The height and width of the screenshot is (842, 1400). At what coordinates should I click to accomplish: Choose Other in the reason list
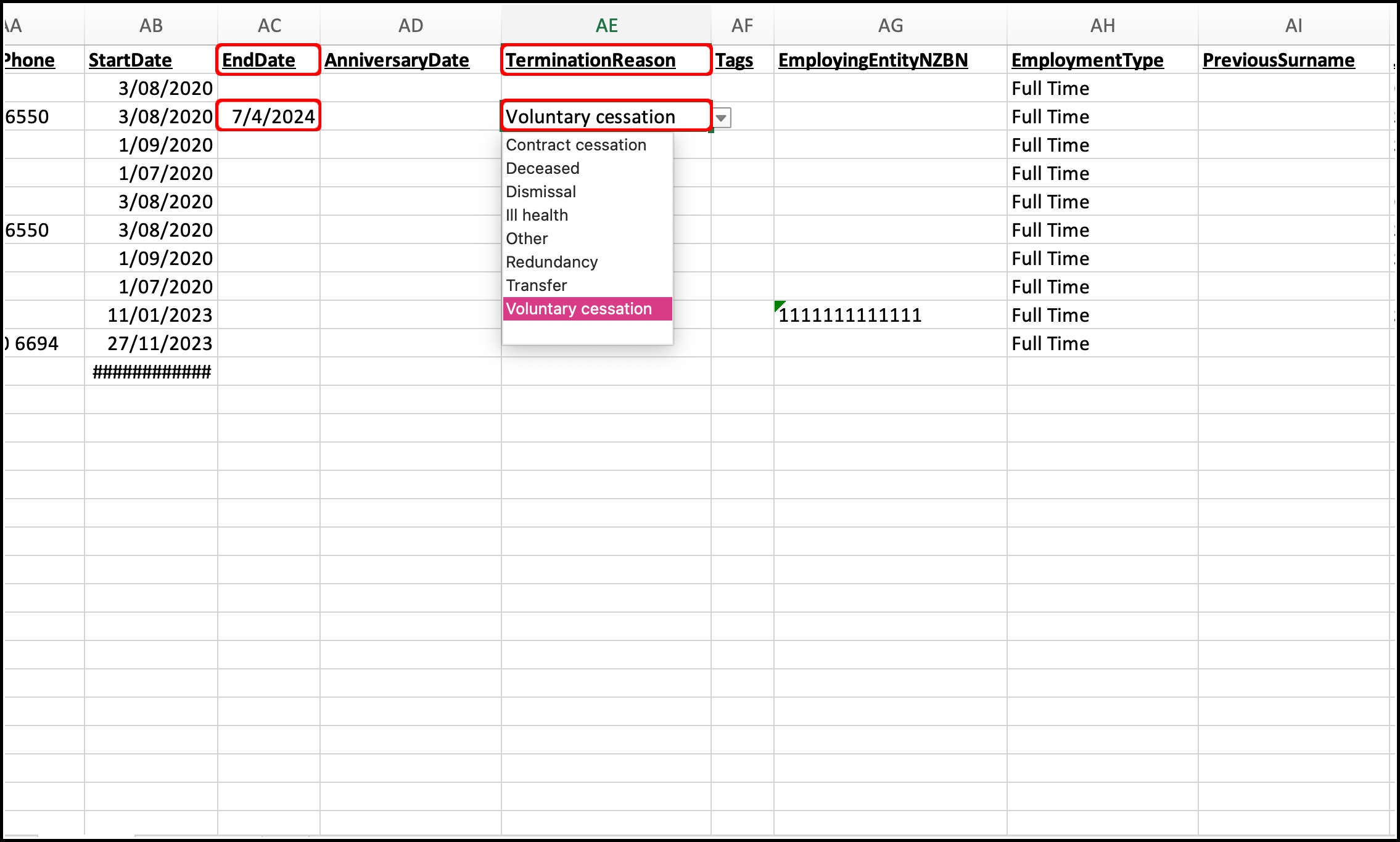(526, 239)
